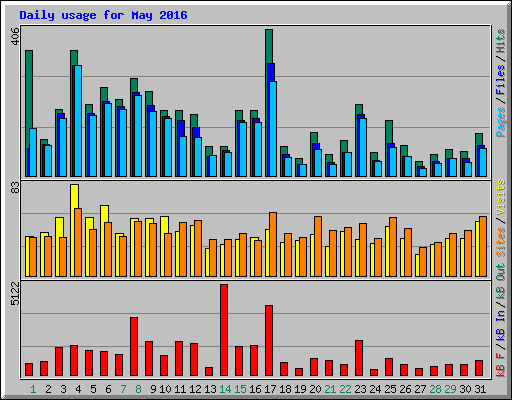Select day 25 on the x-axis

(x=390, y=389)
